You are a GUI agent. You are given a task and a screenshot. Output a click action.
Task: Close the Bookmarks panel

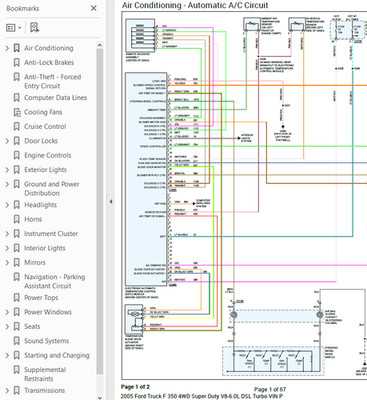coord(94,8)
